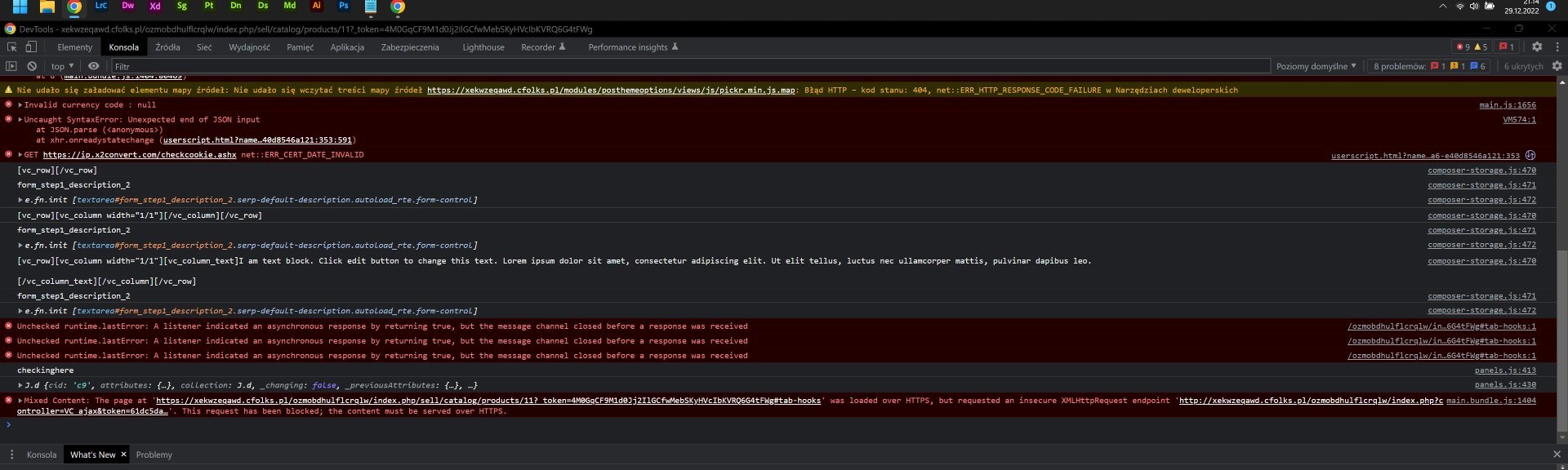Focus the console Filtr input field
The image size is (1568, 470).
point(690,66)
